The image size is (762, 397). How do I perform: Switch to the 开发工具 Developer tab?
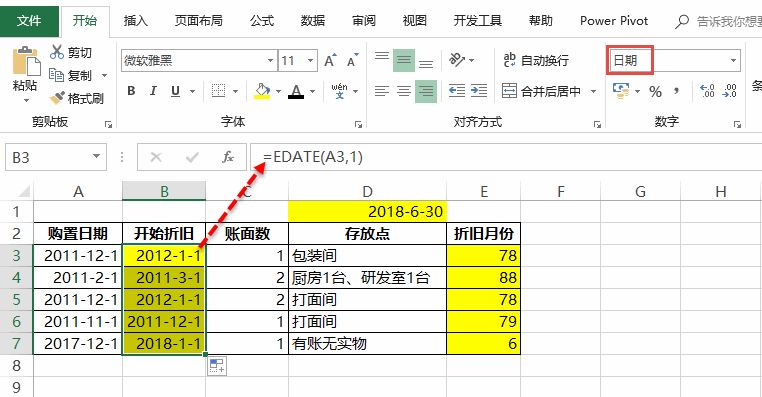tap(478, 21)
